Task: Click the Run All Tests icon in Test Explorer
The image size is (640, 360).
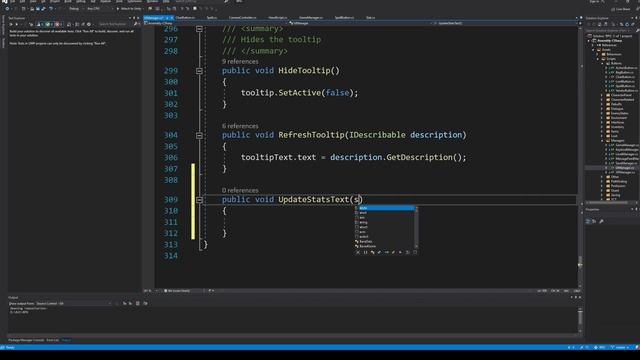Action: pyautogui.click(x=11, y=24)
